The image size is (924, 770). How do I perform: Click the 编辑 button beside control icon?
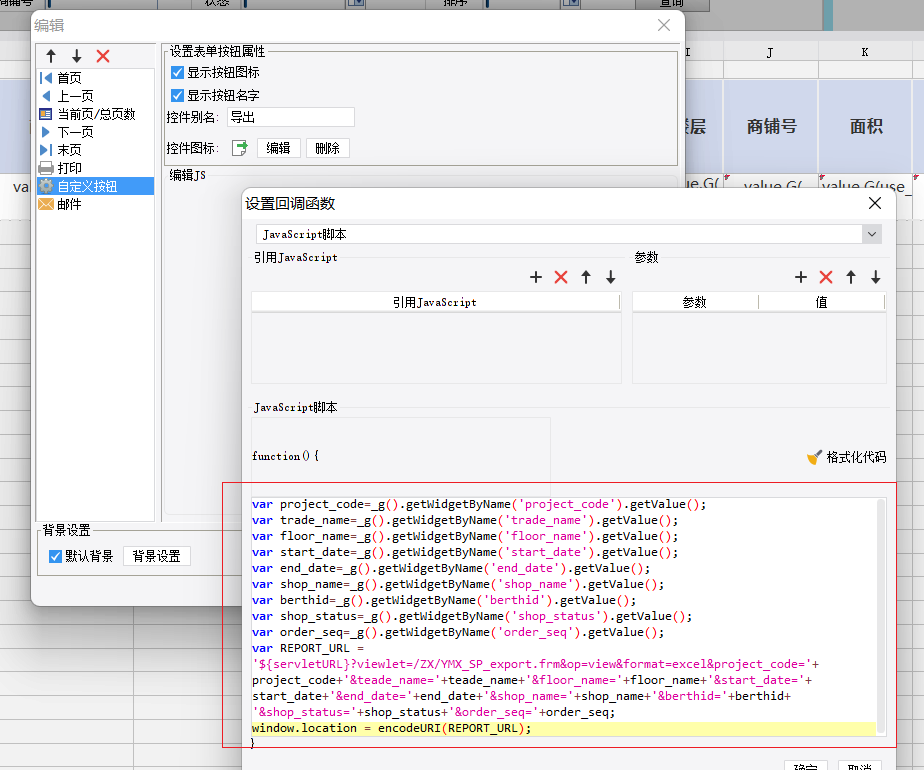[278, 148]
